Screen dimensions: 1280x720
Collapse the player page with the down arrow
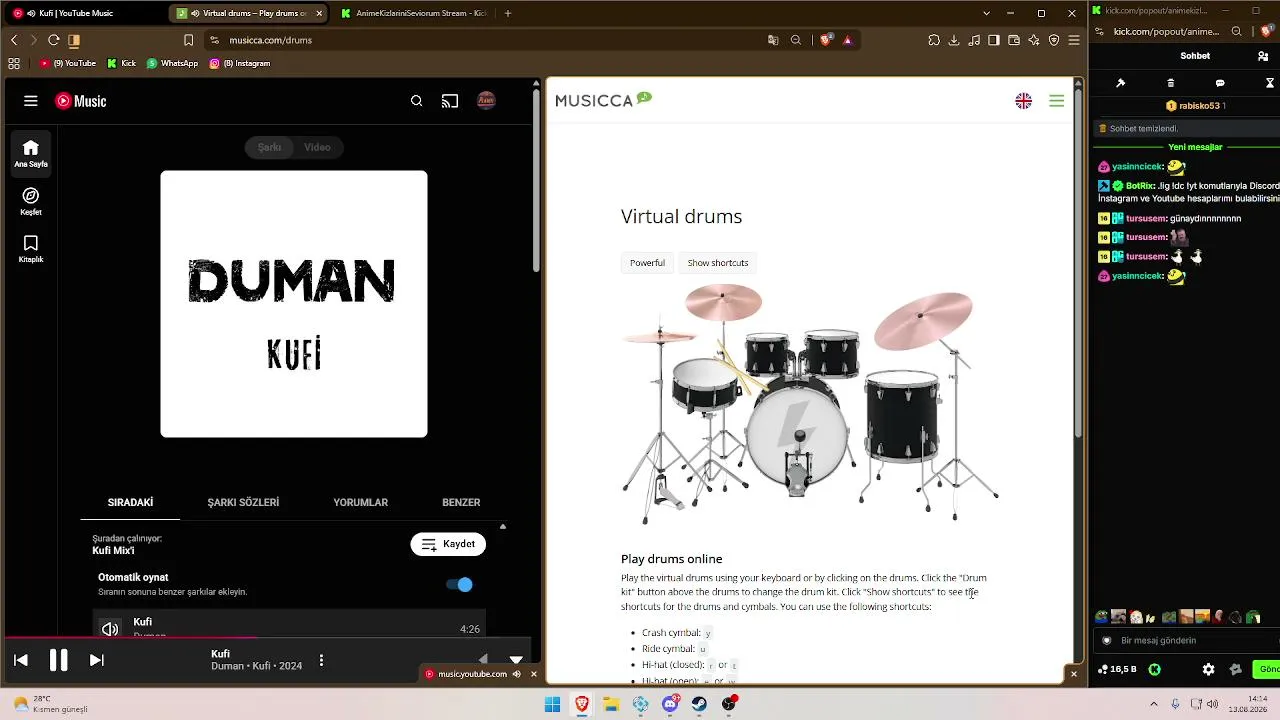[x=516, y=660]
